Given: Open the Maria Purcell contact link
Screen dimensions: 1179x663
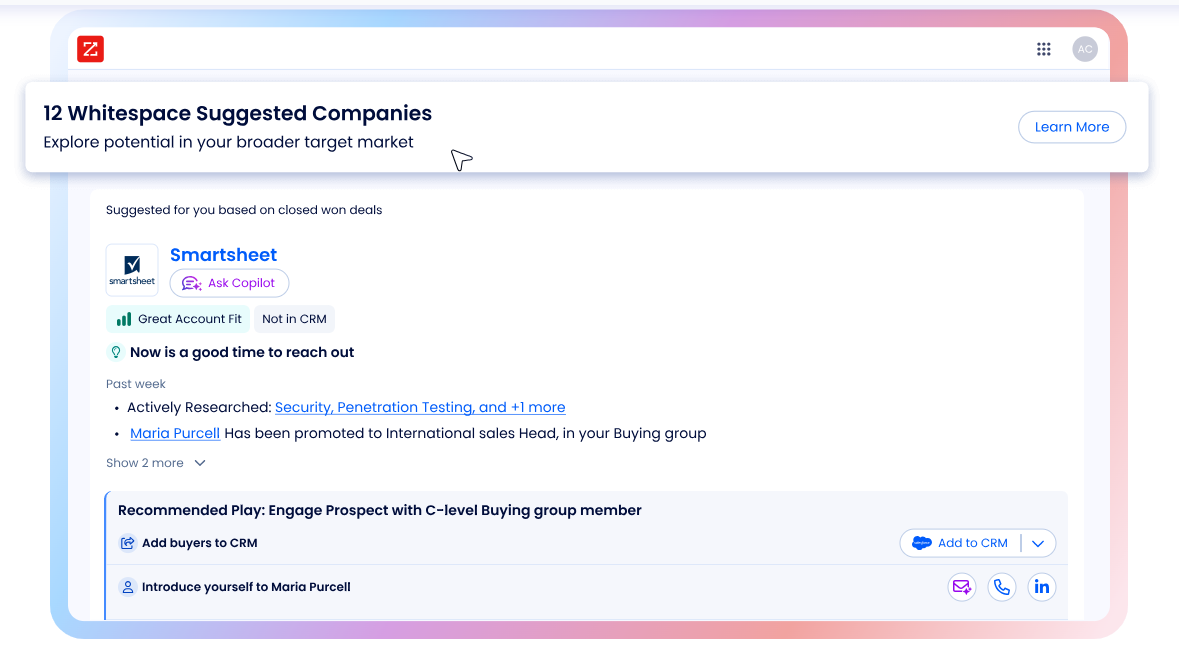Looking at the screenshot, I should pyautogui.click(x=174, y=434).
